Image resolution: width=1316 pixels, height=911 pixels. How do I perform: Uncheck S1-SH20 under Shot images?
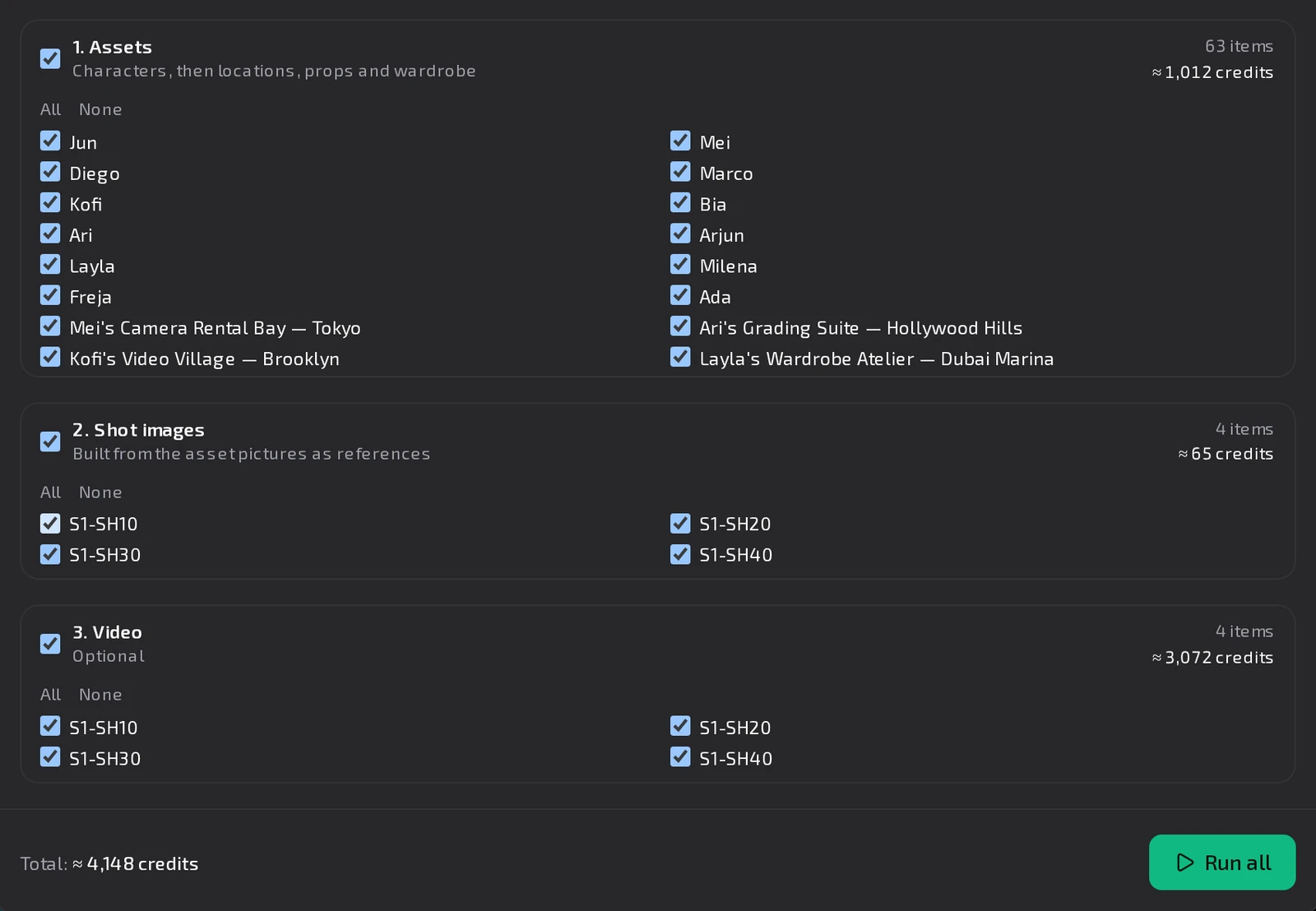tap(680, 524)
